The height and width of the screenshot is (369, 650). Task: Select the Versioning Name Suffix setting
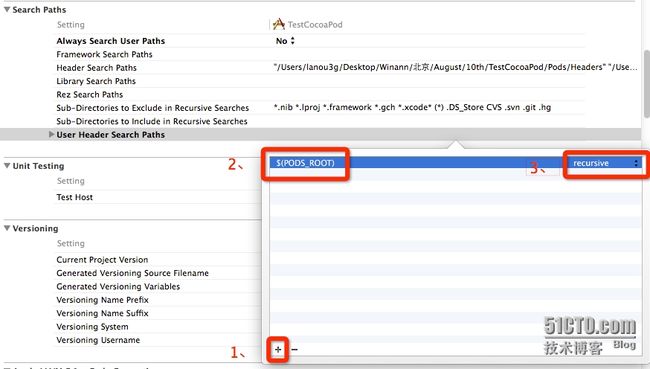click(x=102, y=313)
